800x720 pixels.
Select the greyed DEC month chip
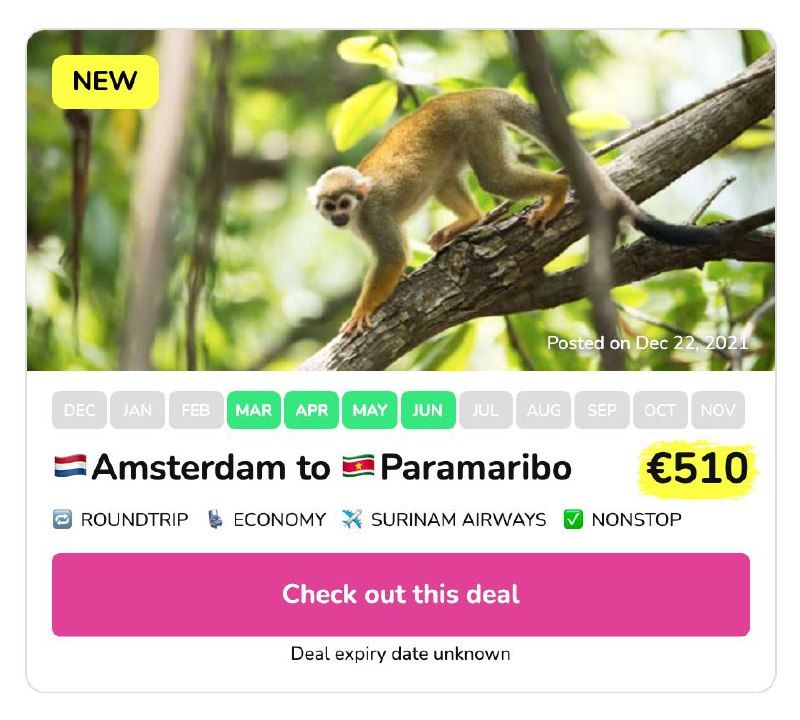79,410
